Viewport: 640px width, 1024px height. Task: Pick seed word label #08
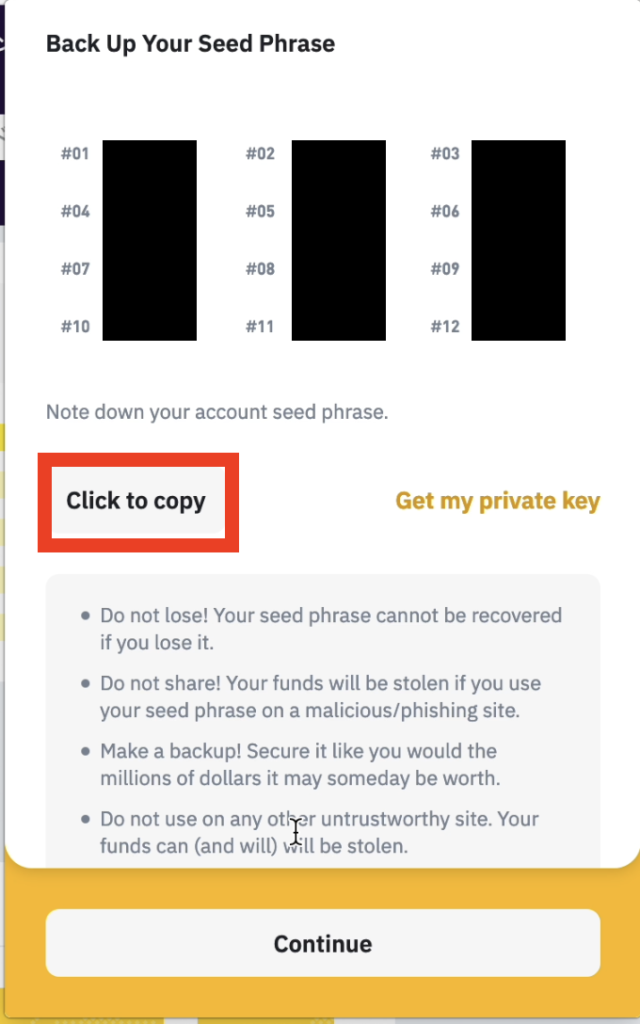click(x=260, y=269)
